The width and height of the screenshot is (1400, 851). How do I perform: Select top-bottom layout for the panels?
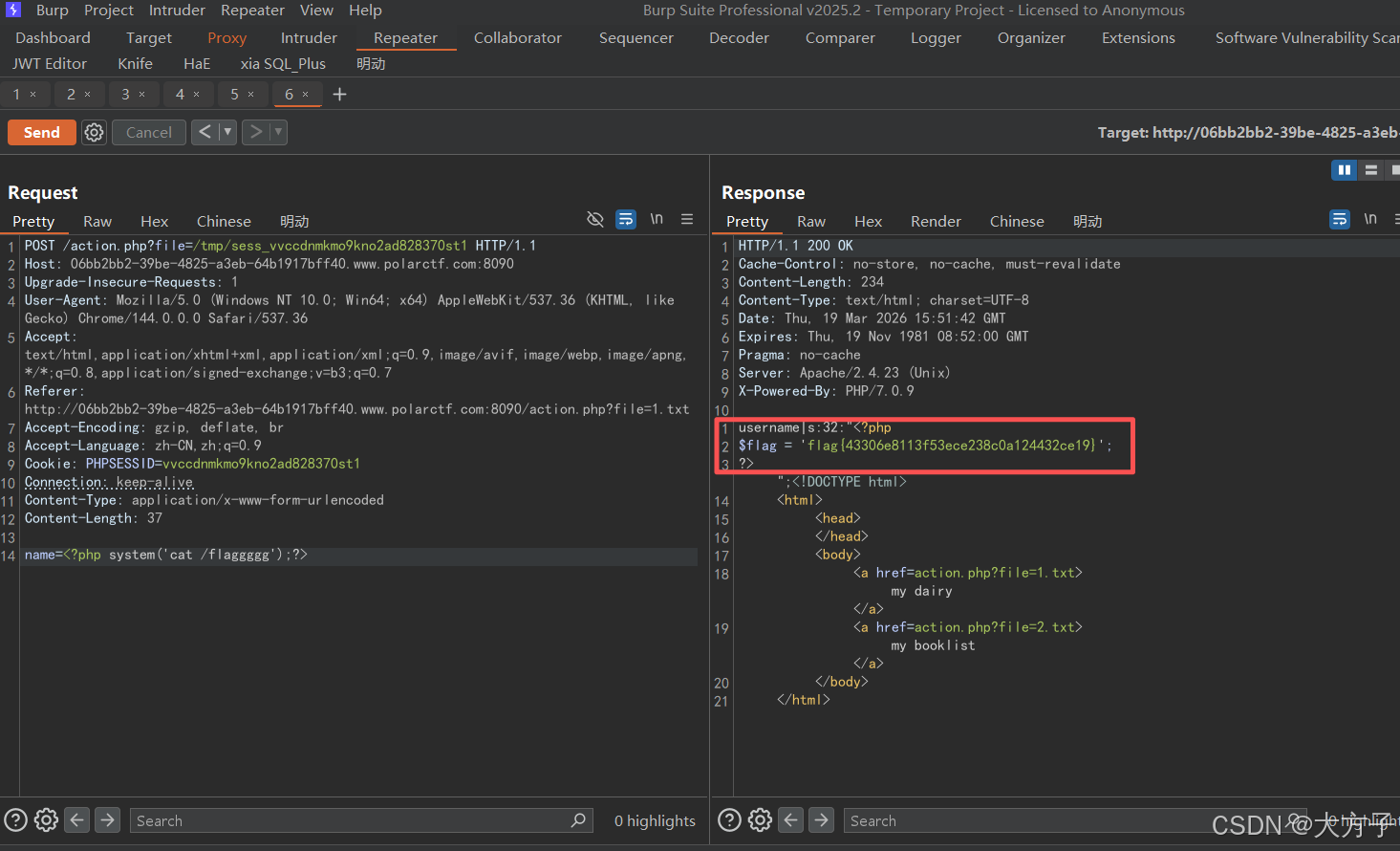pos(1371,170)
